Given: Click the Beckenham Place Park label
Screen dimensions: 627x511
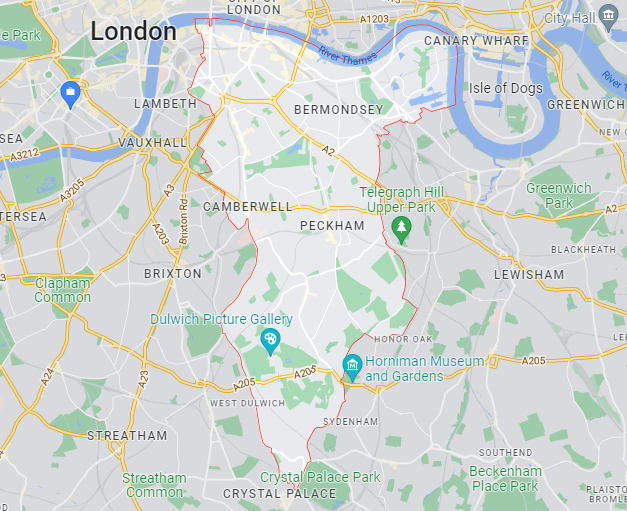Looking at the screenshot, I should coord(505,479).
